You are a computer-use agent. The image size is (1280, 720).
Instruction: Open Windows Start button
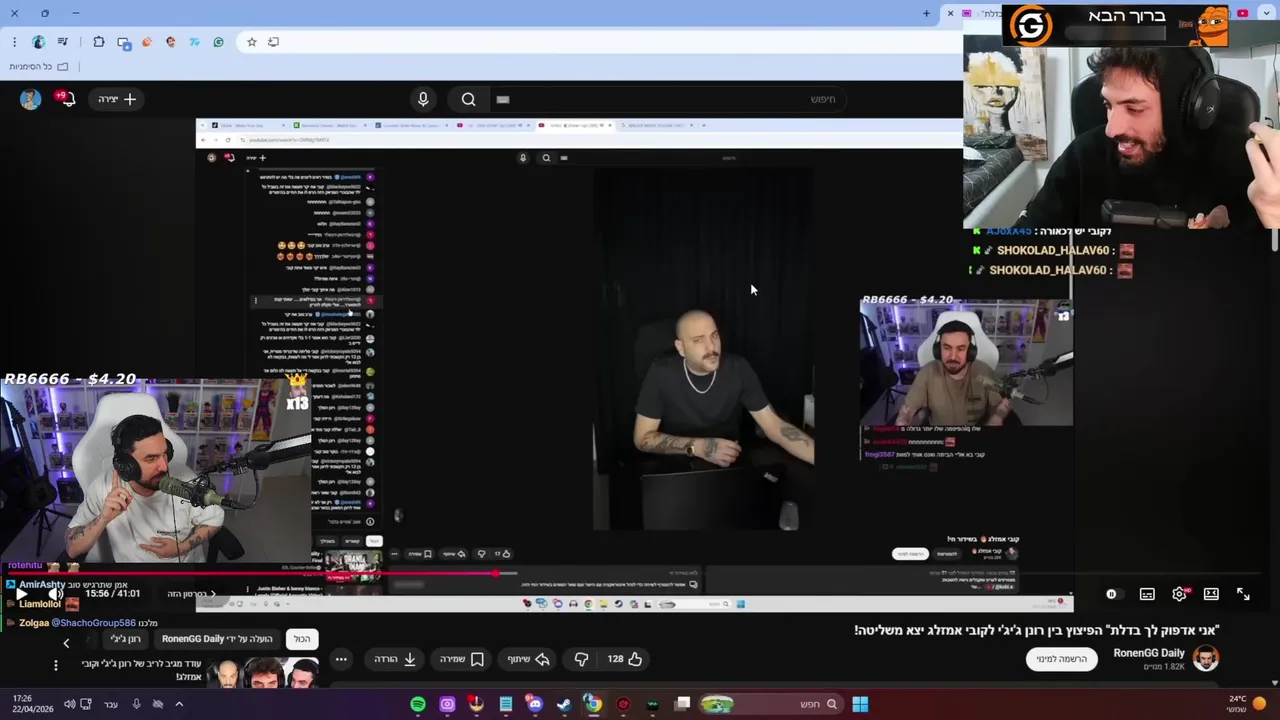(x=860, y=704)
